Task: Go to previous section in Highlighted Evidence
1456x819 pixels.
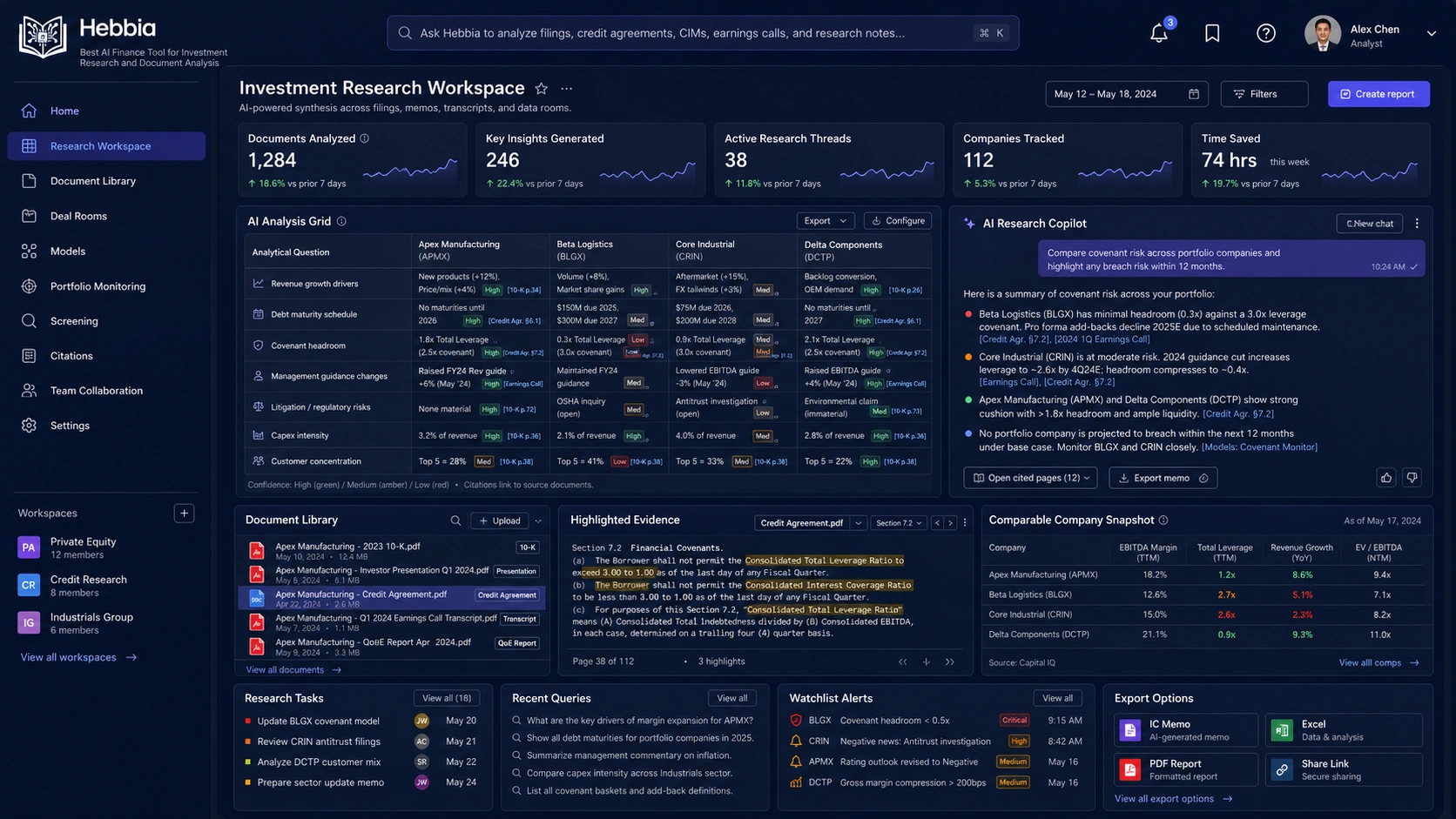Action: tap(937, 522)
